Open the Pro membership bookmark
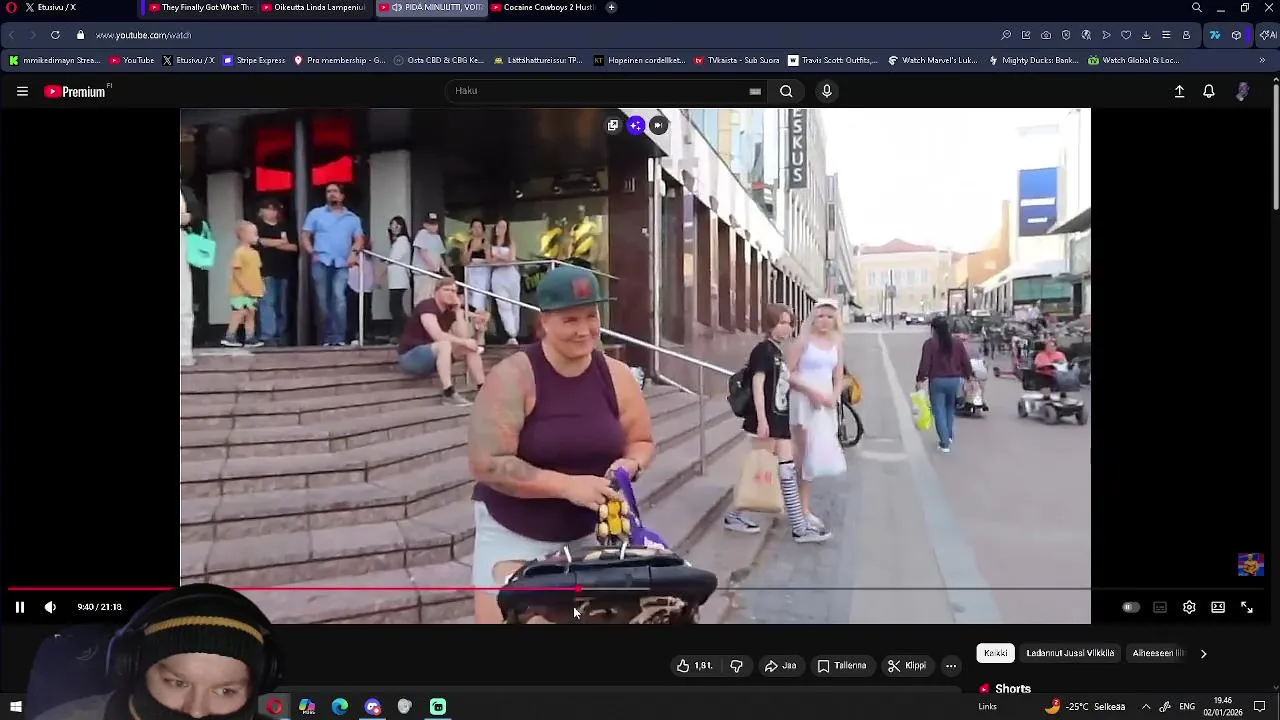 pos(339,60)
